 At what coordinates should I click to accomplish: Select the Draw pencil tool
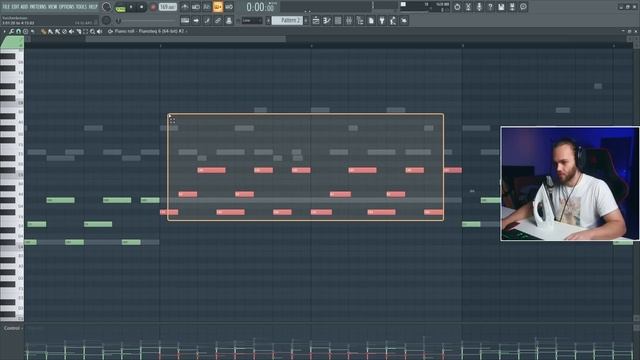(x=43, y=31)
